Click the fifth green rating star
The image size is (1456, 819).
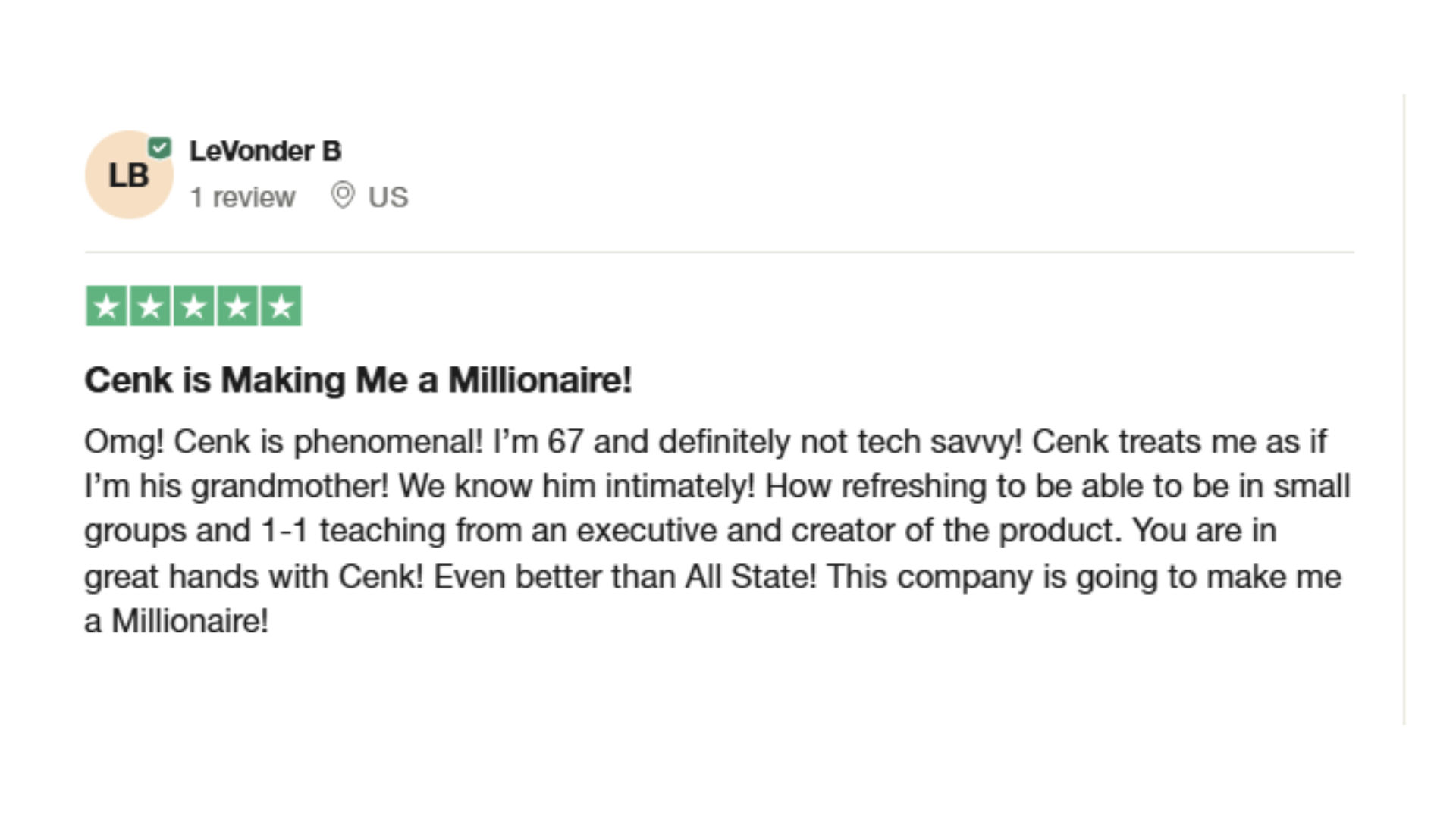point(281,306)
